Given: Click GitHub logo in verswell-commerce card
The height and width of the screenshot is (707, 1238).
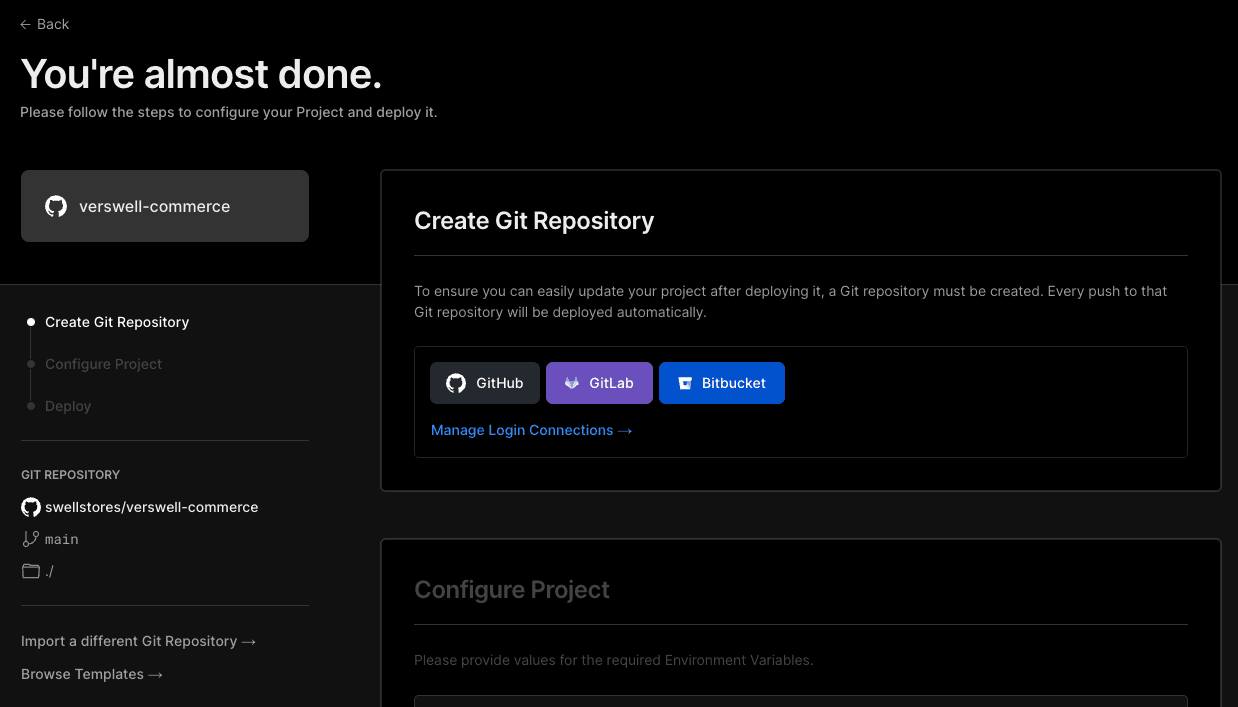Looking at the screenshot, I should [56, 206].
